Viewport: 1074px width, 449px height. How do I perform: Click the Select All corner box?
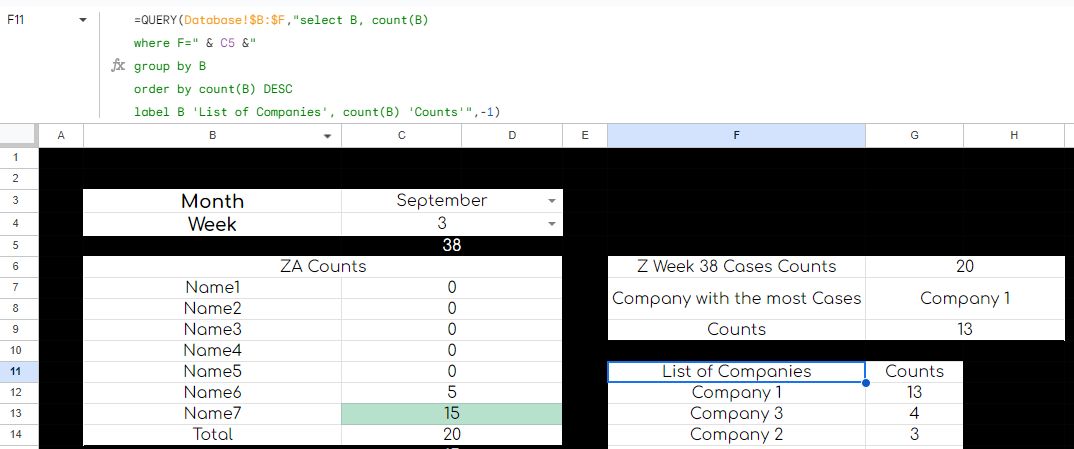(18, 136)
